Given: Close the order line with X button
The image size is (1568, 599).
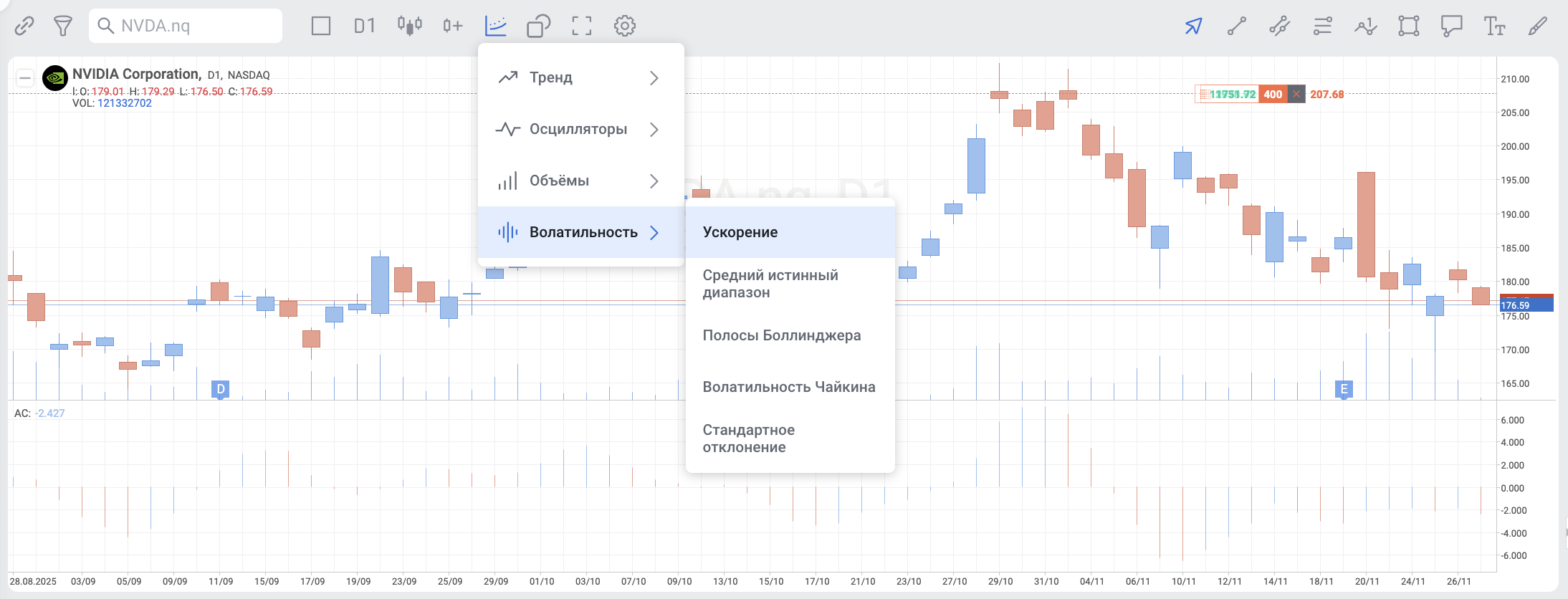Looking at the screenshot, I should [x=1296, y=94].
